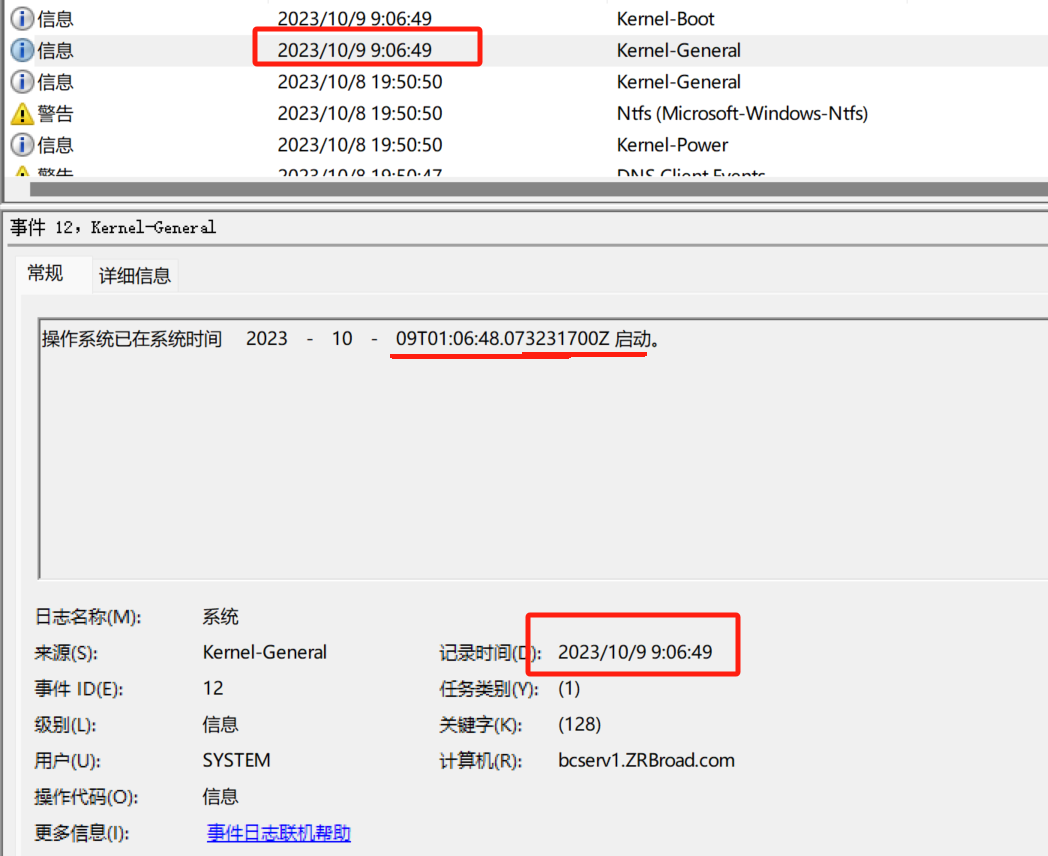Select the Kernel-Power source cell

click(x=672, y=145)
